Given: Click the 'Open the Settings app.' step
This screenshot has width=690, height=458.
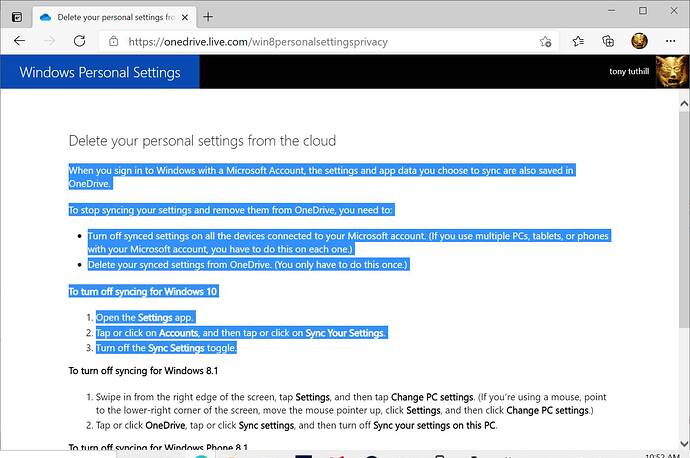Looking at the screenshot, I should (x=145, y=318).
